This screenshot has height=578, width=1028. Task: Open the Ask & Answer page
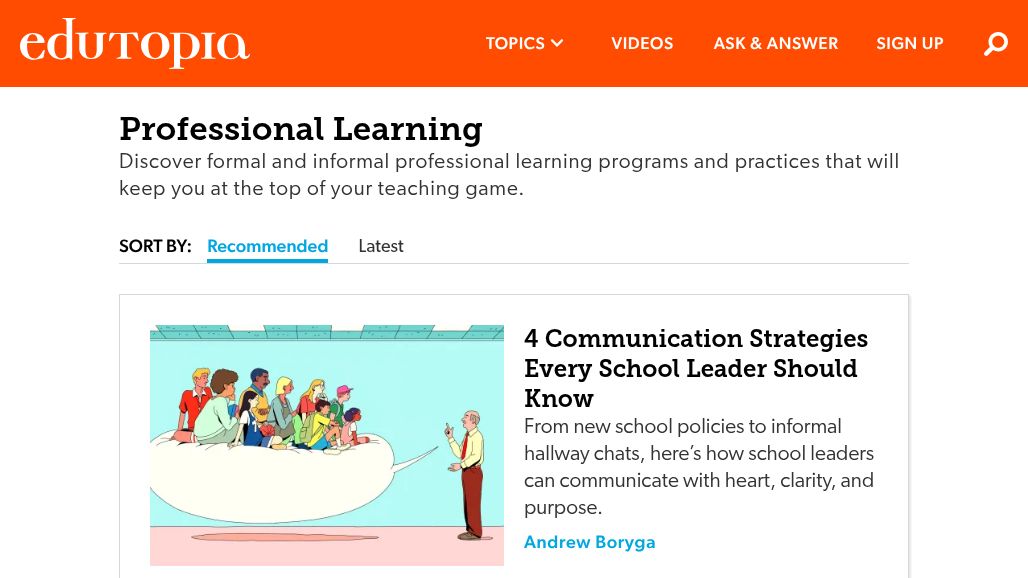[776, 44]
